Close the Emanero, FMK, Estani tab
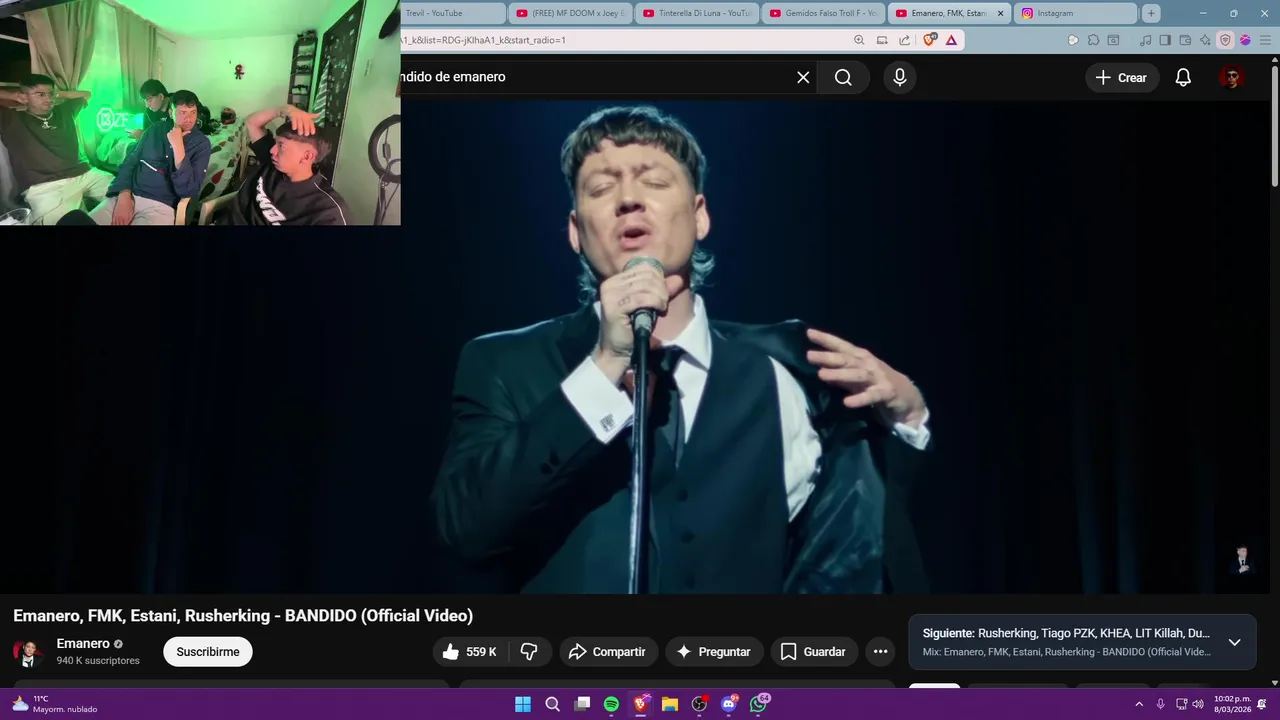The width and height of the screenshot is (1280, 720). [1000, 13]
